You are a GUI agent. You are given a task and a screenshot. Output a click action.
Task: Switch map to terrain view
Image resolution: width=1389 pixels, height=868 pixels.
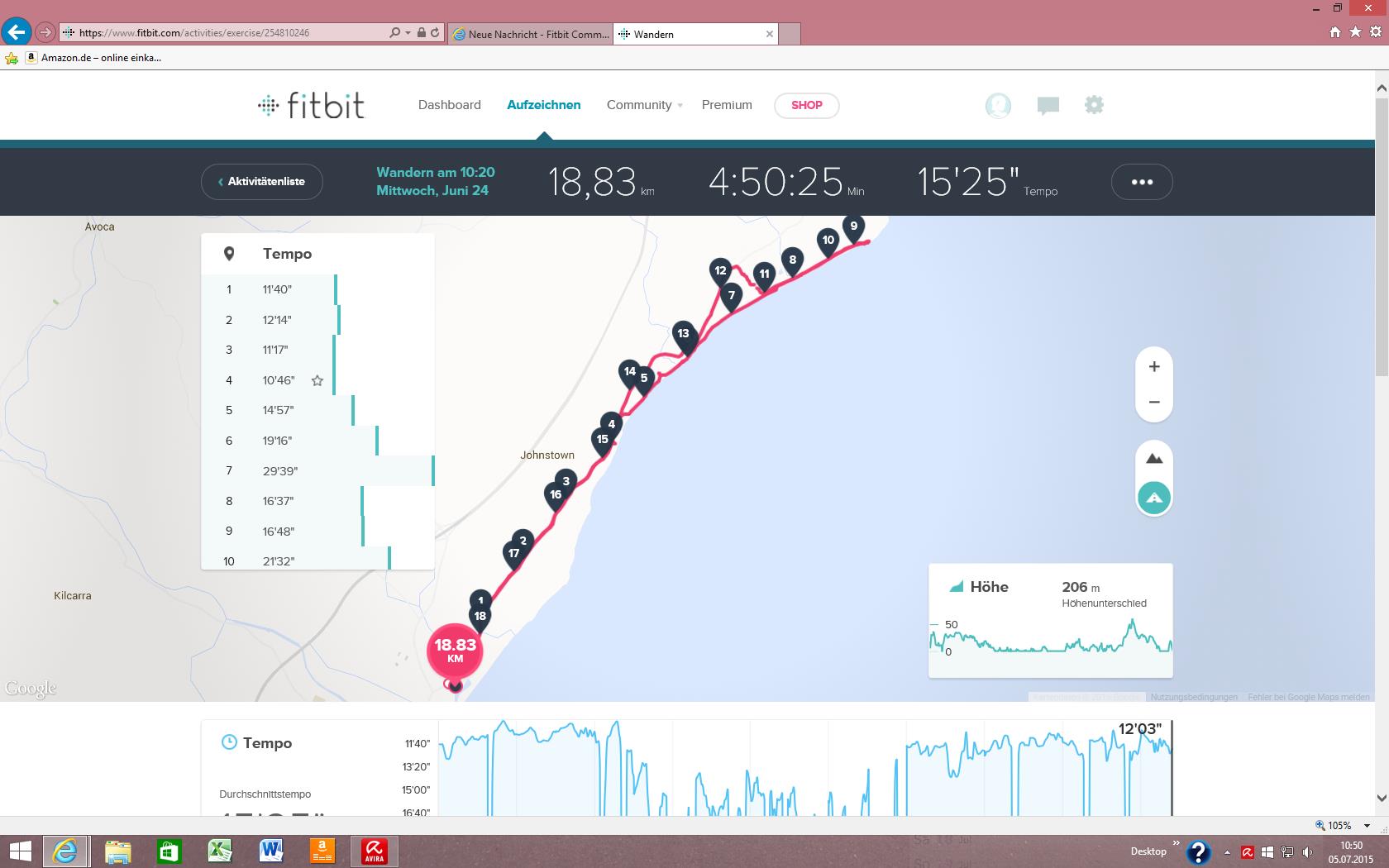[1154, 459]
